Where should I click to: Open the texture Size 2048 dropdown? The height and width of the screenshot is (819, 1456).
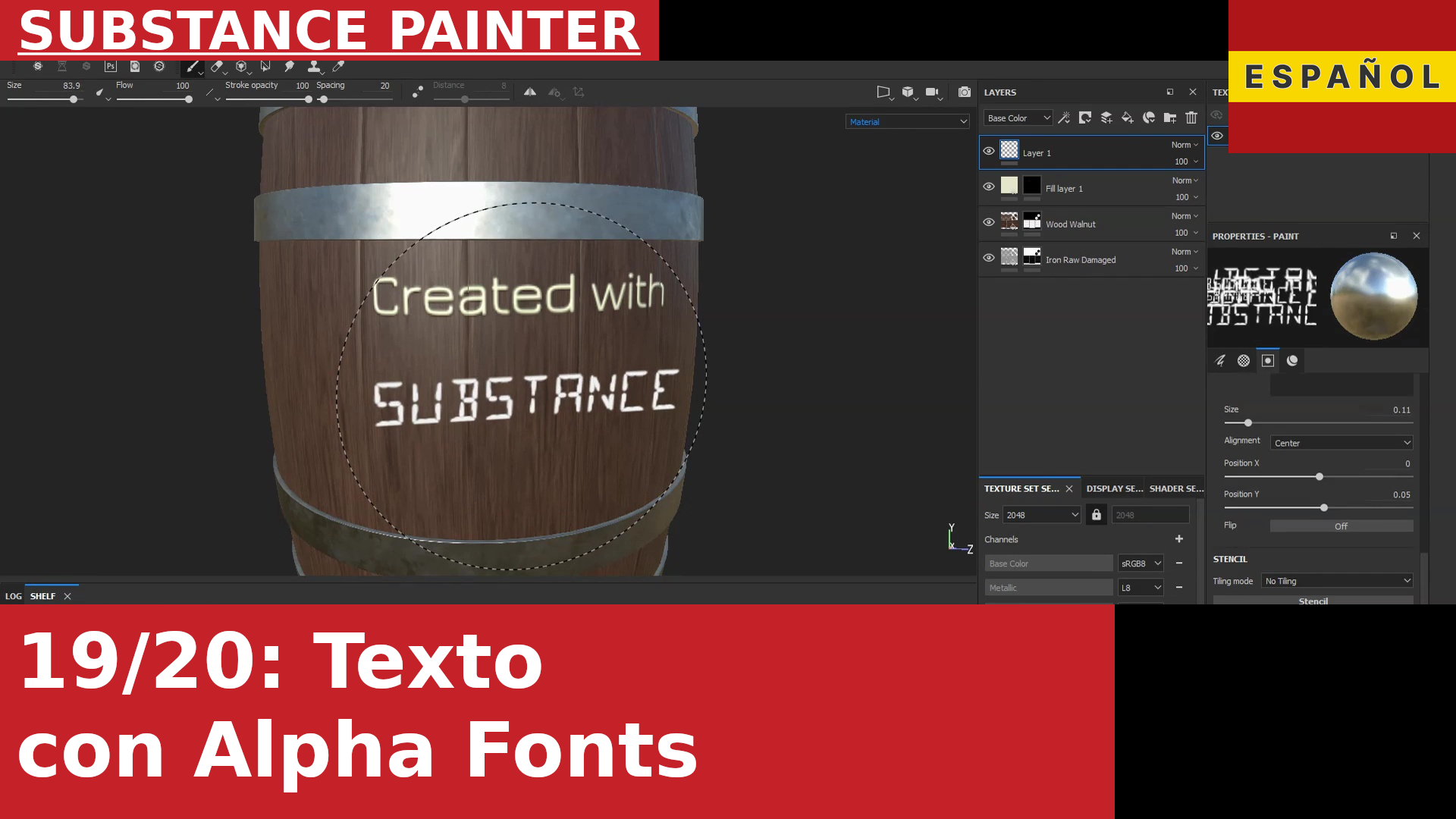click(x=1042, y=515)
